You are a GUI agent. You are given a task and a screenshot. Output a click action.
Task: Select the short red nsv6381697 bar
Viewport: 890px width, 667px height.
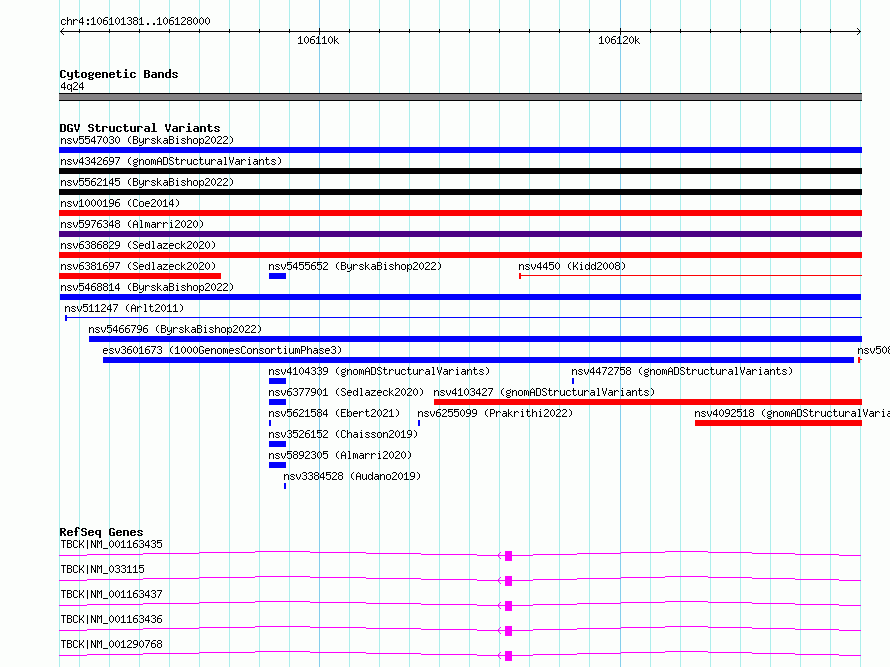(x=140, y=276)
